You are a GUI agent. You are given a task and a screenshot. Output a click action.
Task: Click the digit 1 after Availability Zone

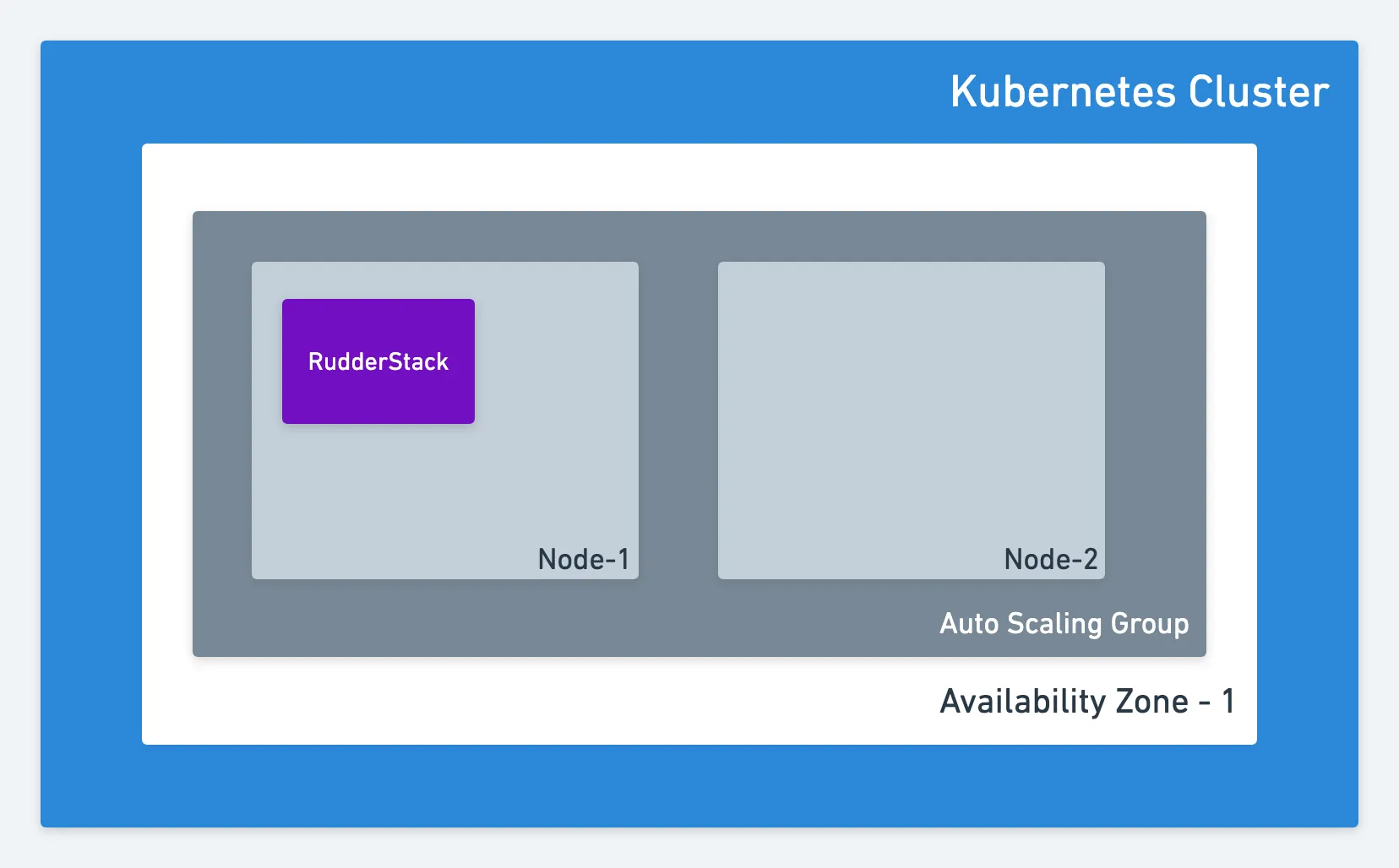pyautogui.click(x=1228, y=701)
